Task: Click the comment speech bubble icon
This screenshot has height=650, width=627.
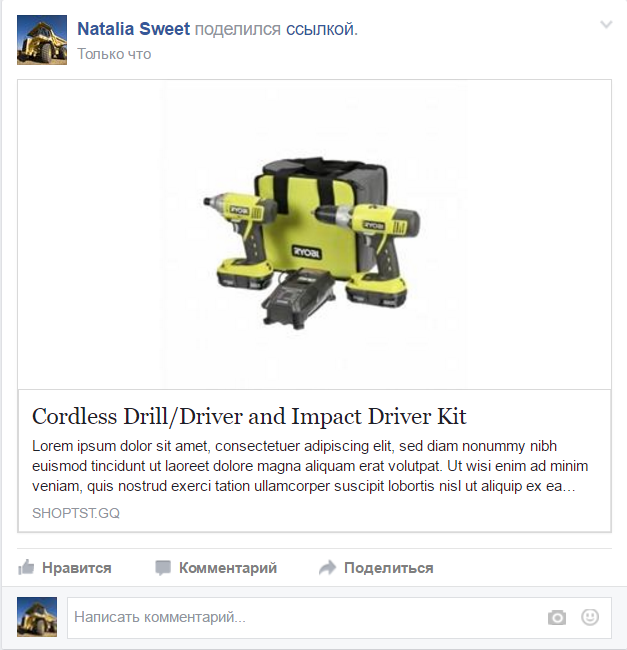Action: (163, 568)
